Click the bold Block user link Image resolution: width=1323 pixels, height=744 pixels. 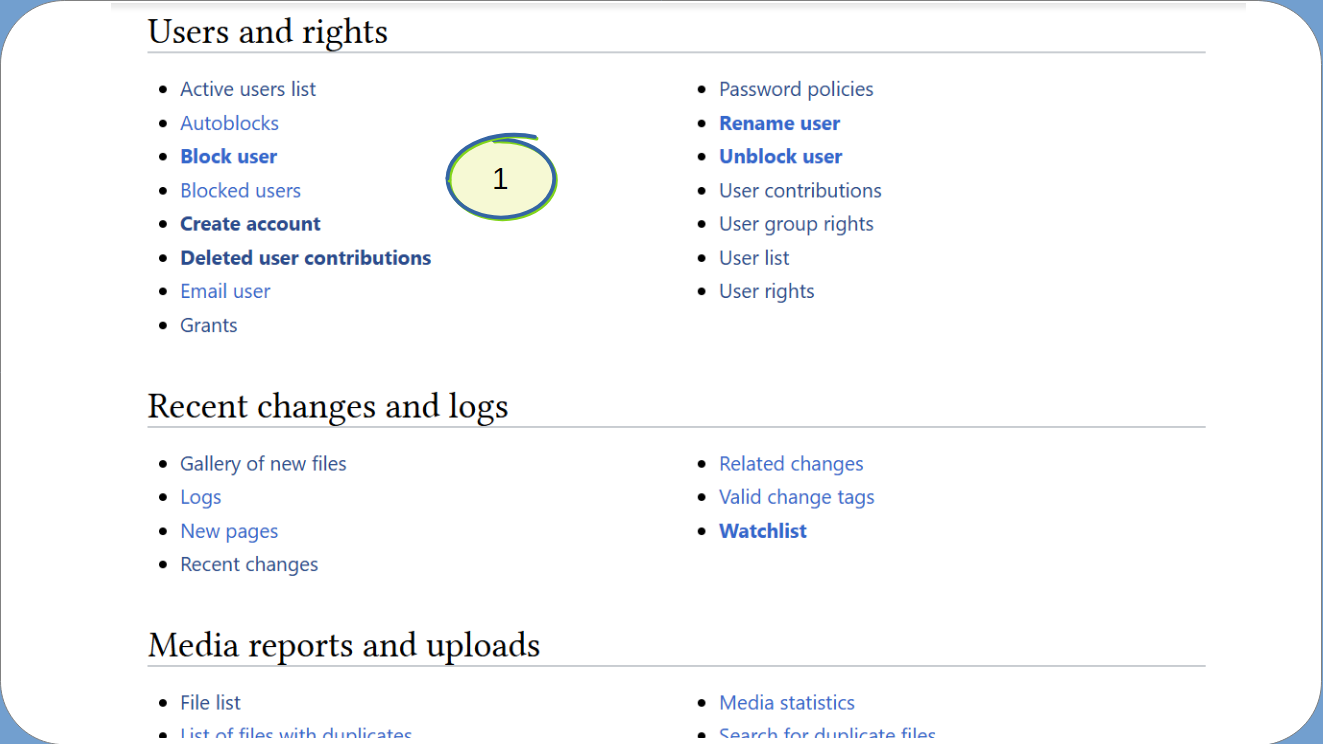[x=228, y=156]
